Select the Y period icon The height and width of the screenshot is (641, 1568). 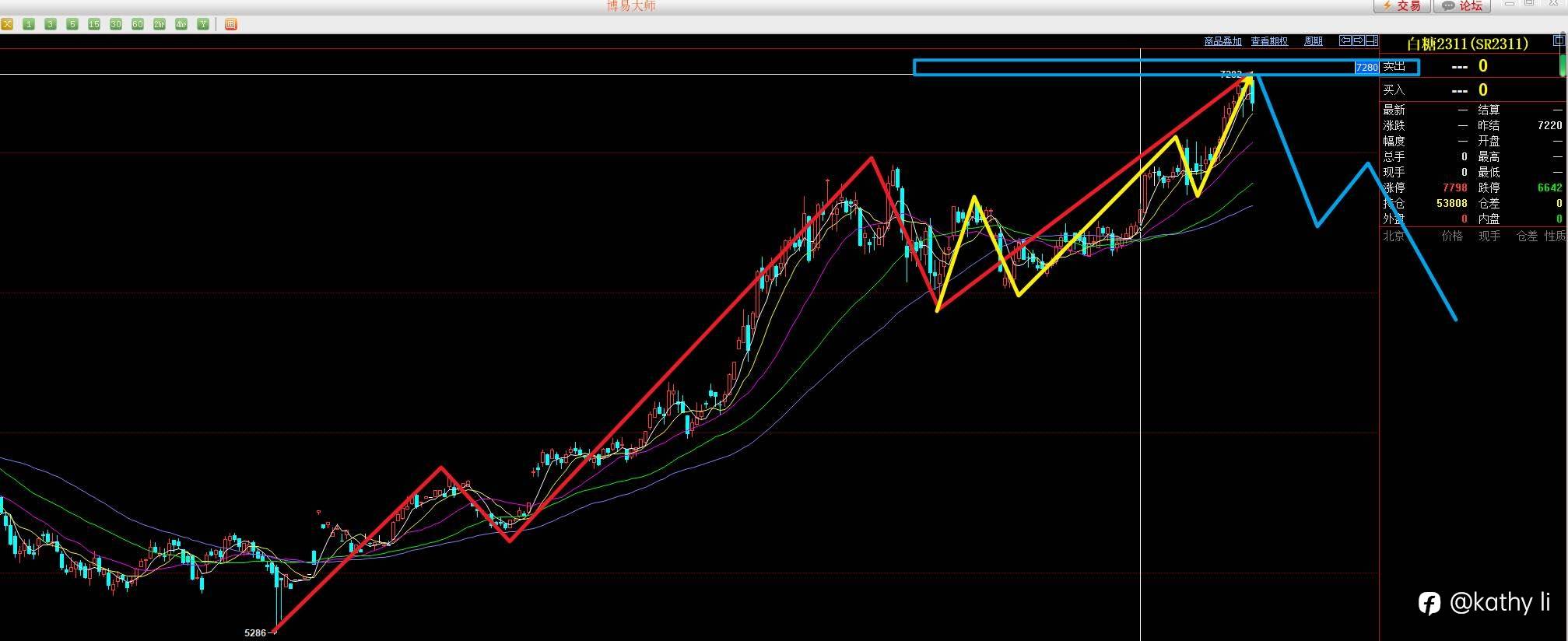tap(203, 24)
